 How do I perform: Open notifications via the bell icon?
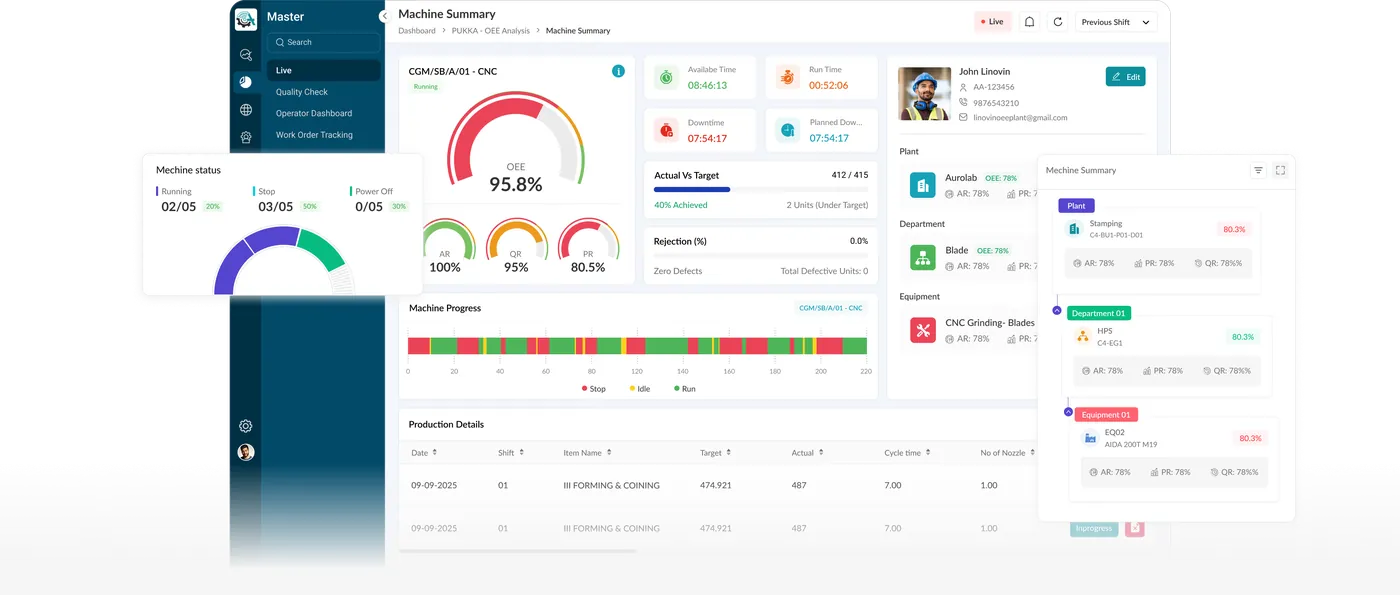click(x=1029, y=21)
